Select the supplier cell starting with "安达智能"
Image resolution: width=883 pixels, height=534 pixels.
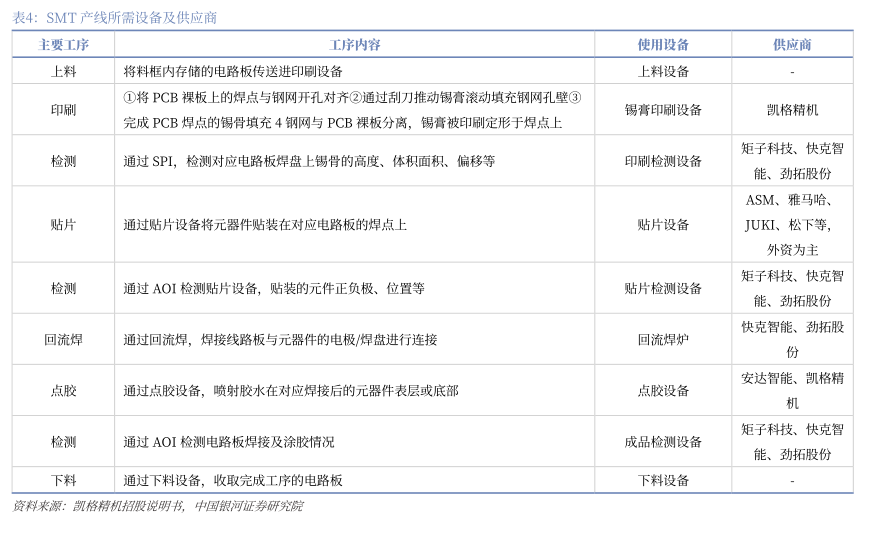coord(791,391)
